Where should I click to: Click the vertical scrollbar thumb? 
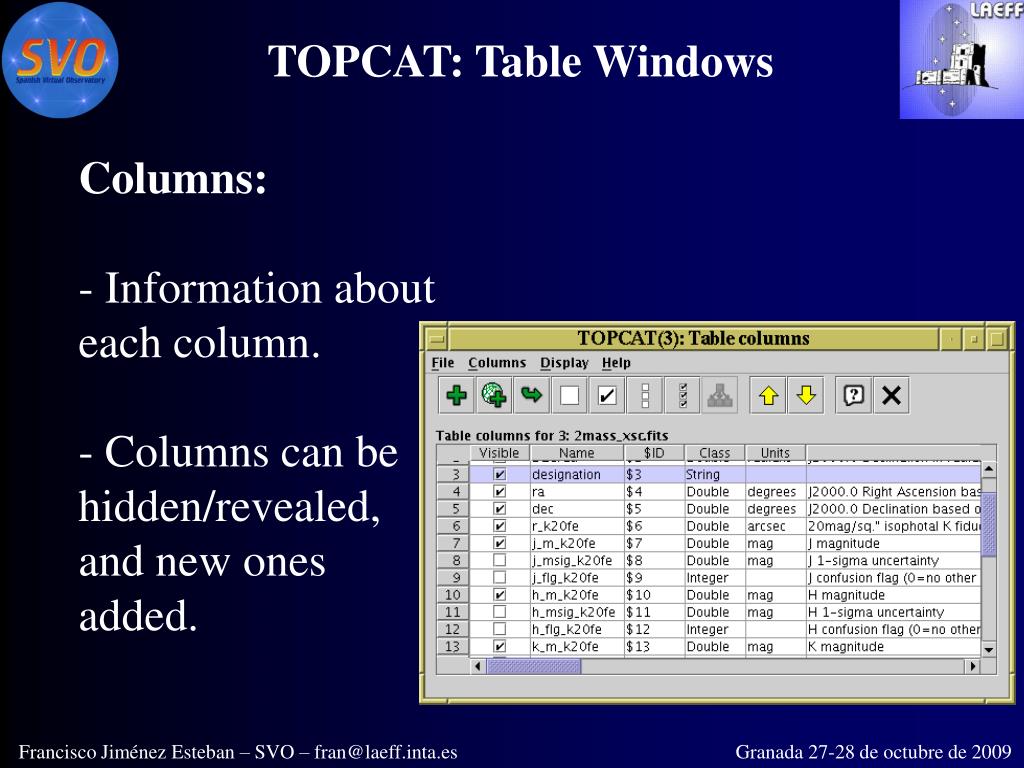(989, 525)
